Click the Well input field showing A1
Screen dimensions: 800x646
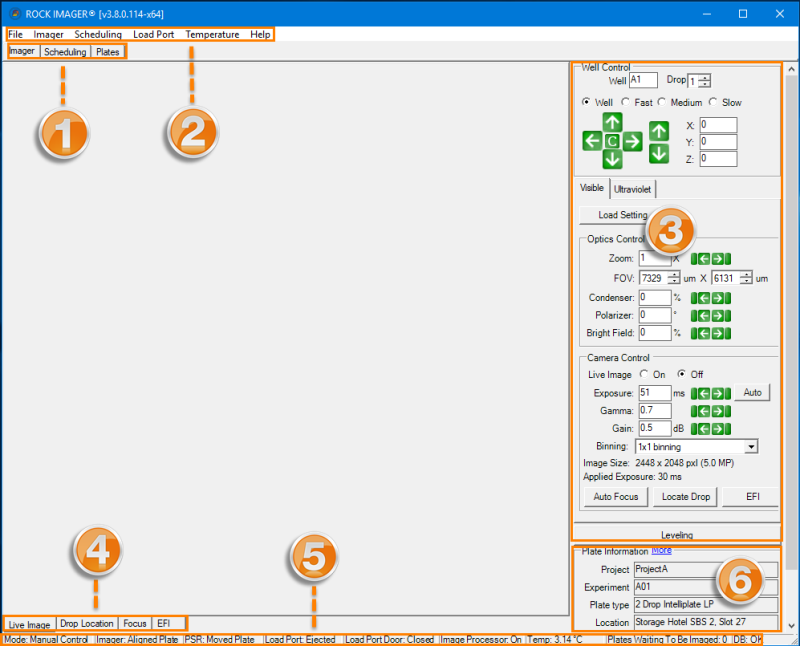pyautogui.click(x=642, y=80)
